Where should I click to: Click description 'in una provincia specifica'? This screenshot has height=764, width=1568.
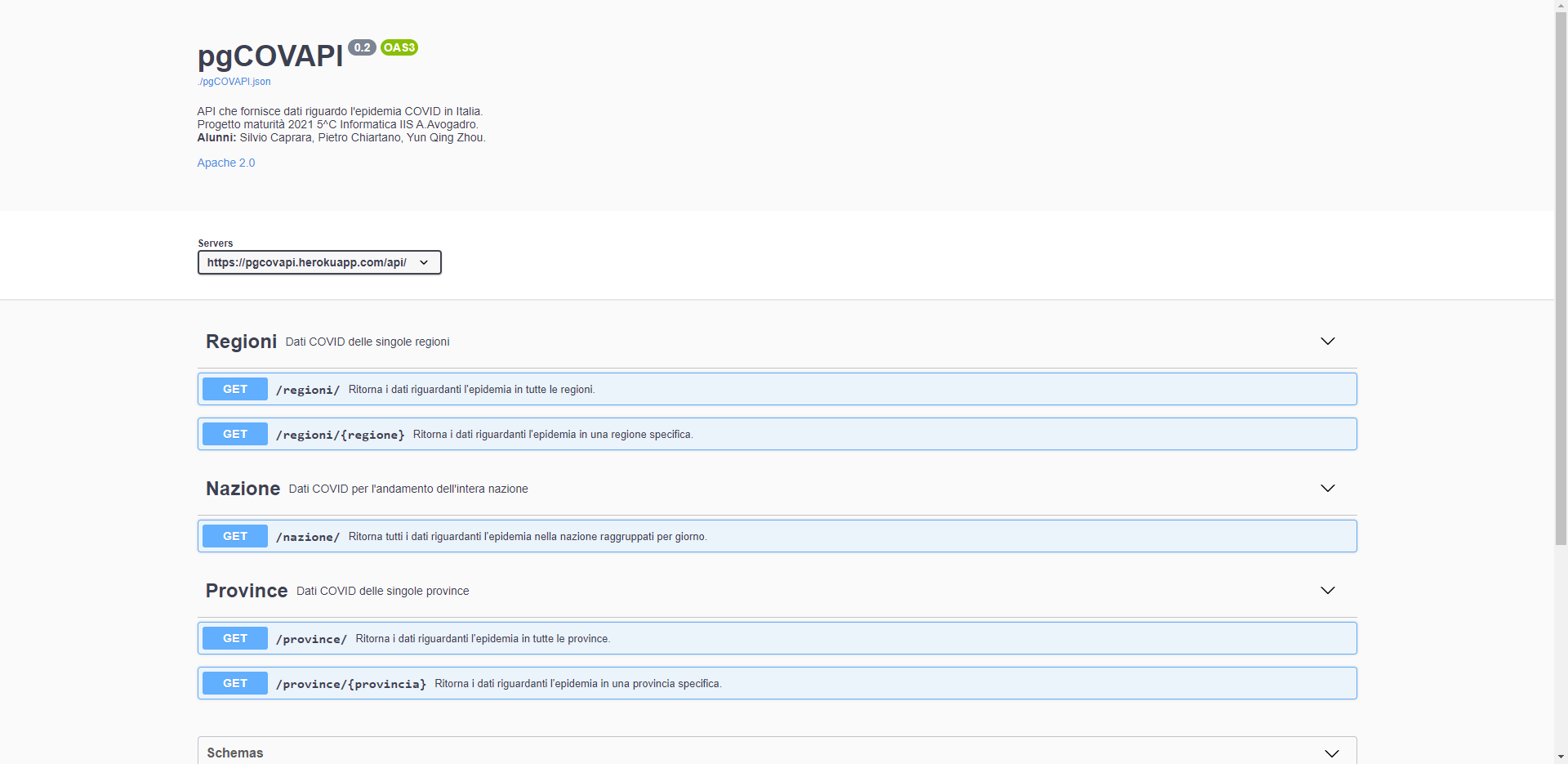(x=578, y=683)
